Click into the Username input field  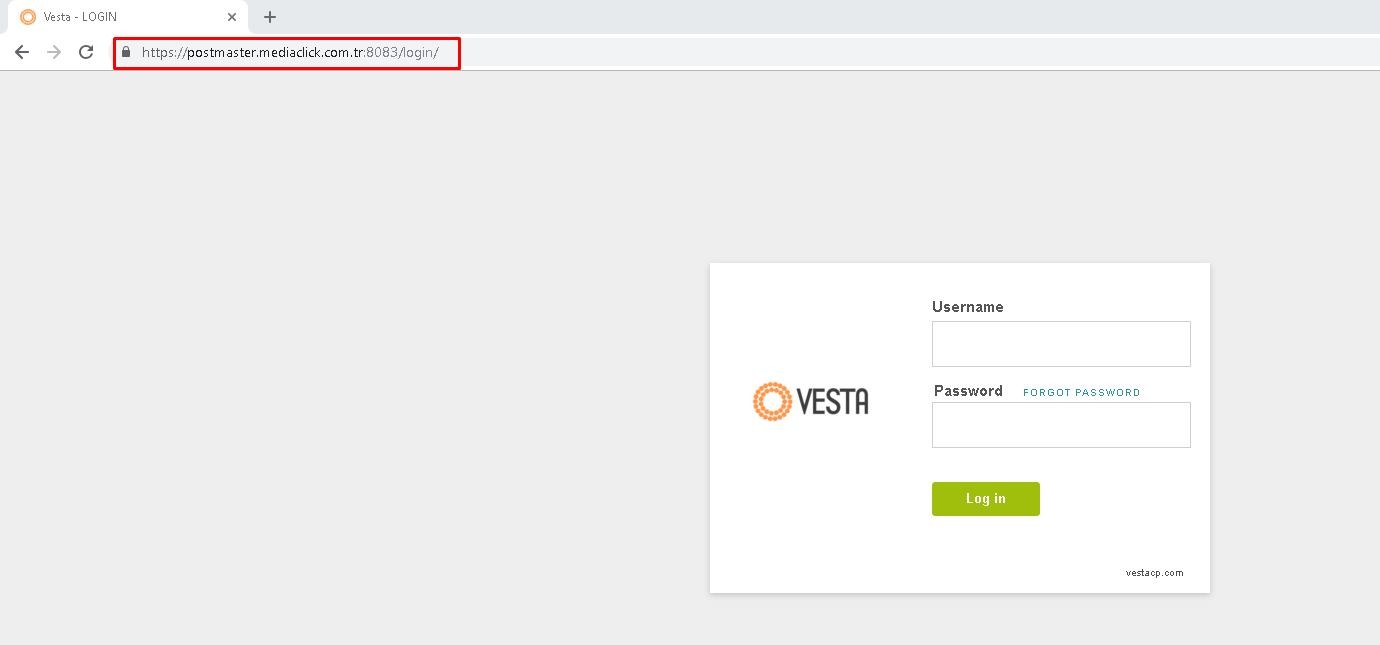(1061, 344)
